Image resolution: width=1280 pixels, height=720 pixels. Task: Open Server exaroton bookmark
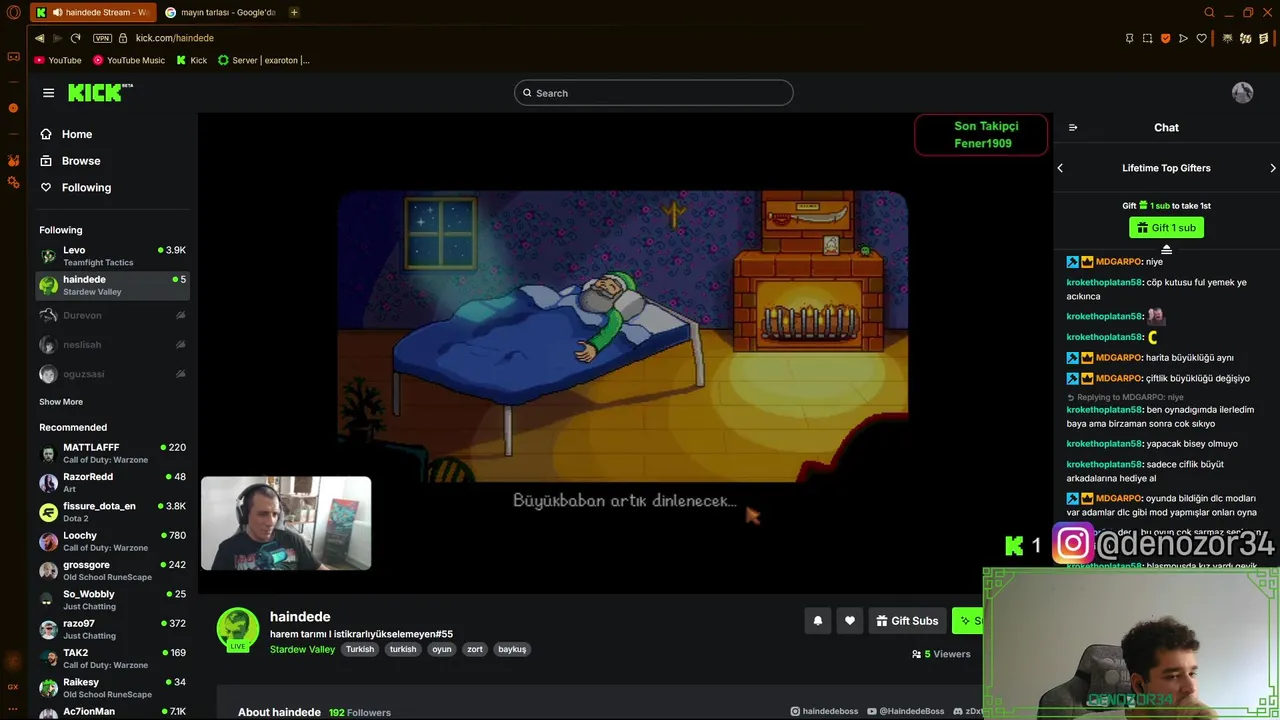[264, 60]
